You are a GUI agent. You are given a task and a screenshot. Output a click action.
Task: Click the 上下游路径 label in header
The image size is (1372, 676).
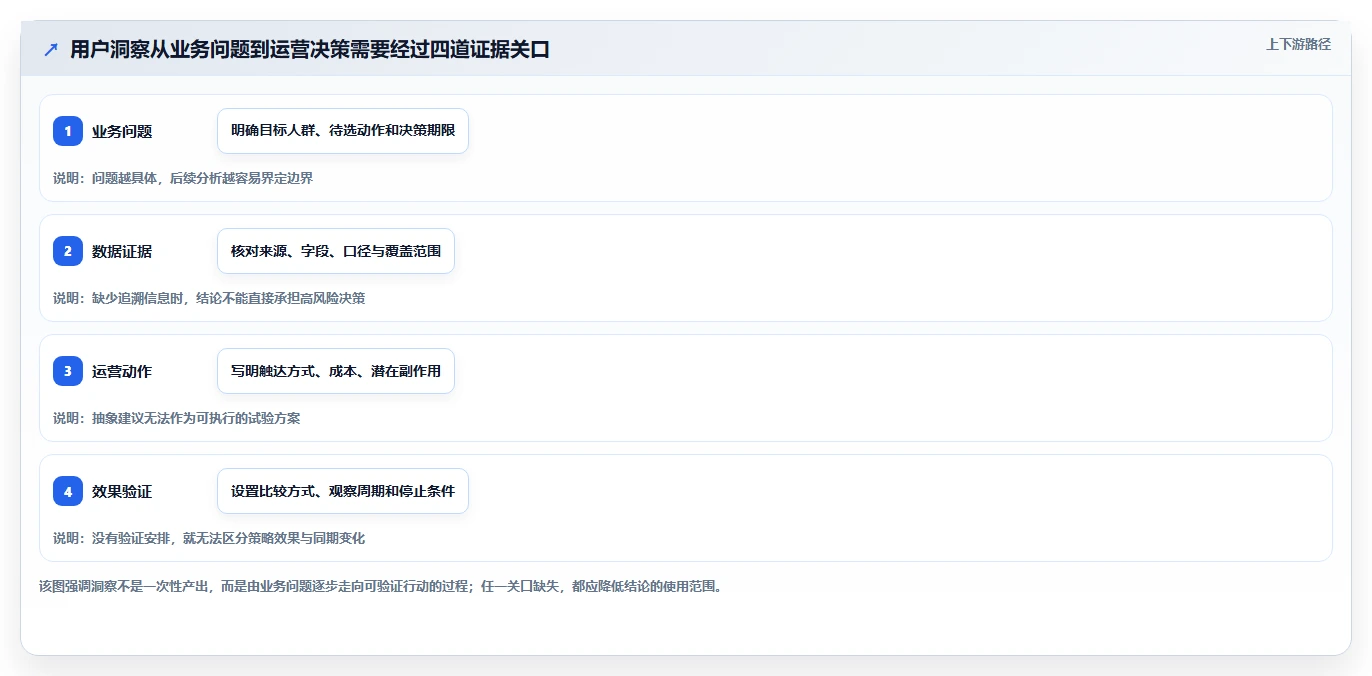coord(1298,44)
